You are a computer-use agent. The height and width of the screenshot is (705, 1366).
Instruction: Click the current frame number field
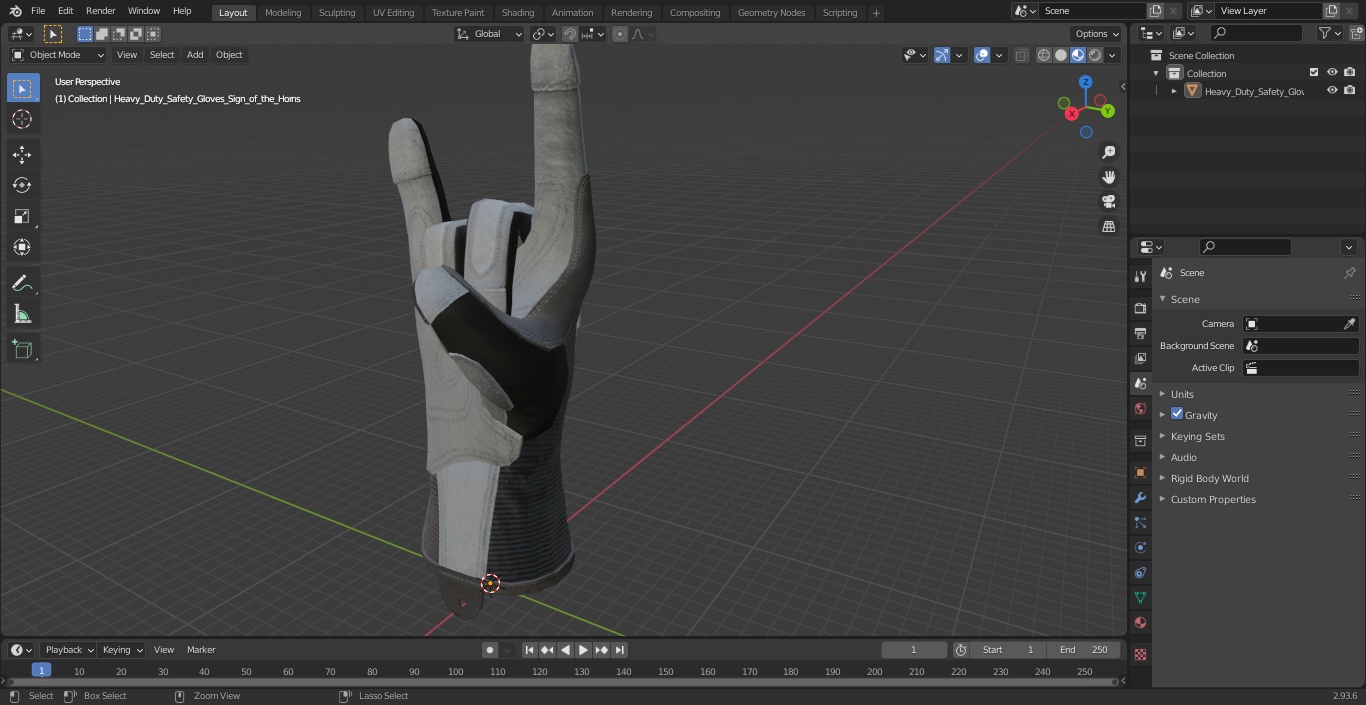(x=914, y=650)
